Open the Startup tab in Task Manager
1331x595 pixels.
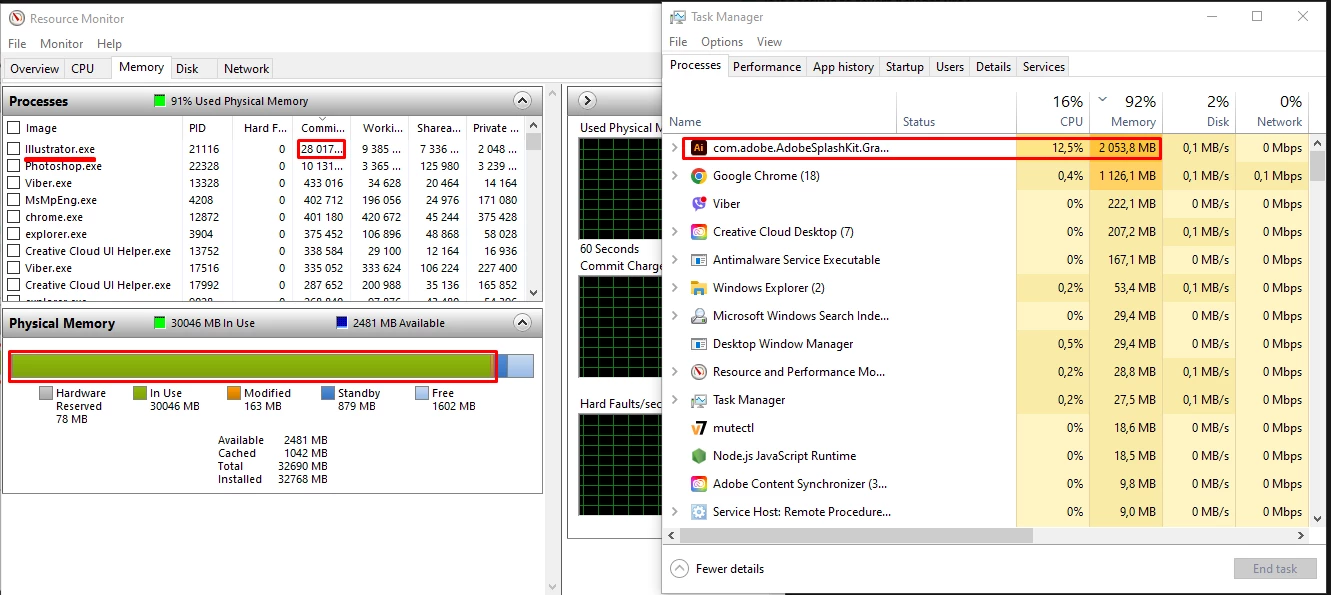[905, 67]
